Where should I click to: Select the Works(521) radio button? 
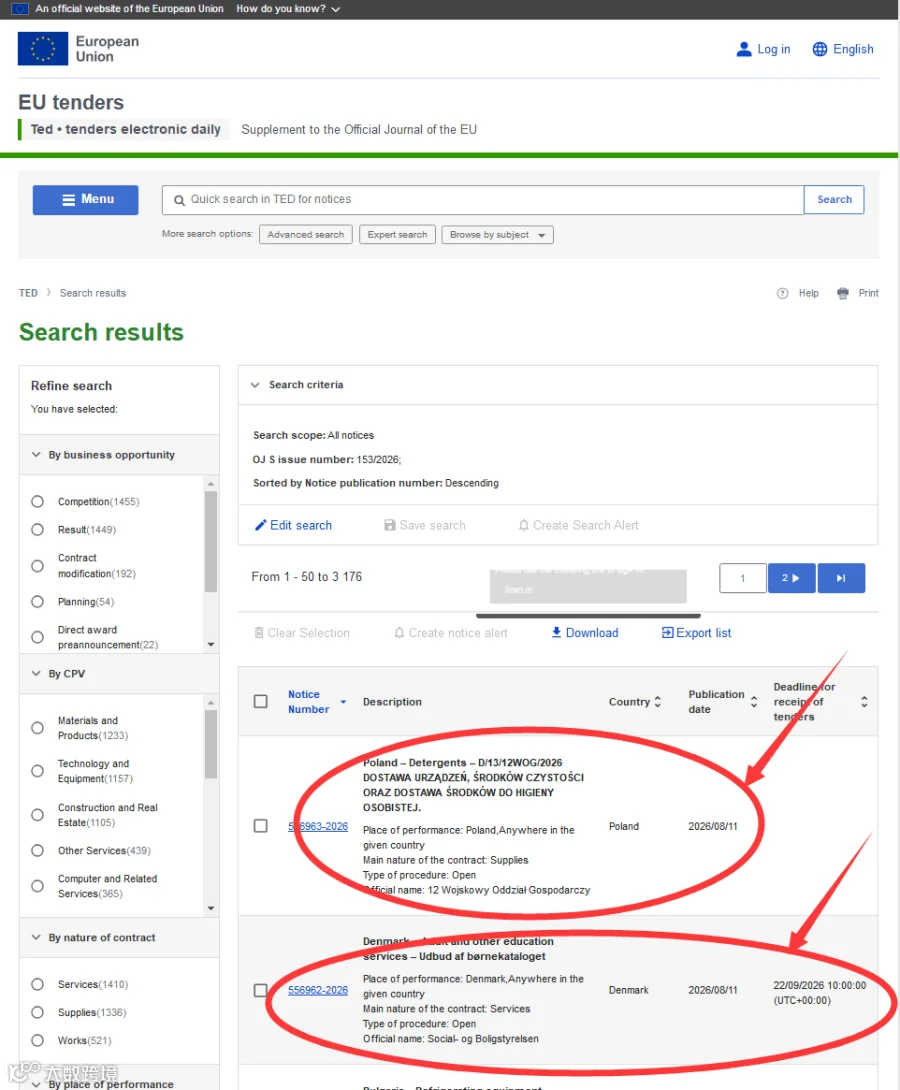pos(38,1041)
